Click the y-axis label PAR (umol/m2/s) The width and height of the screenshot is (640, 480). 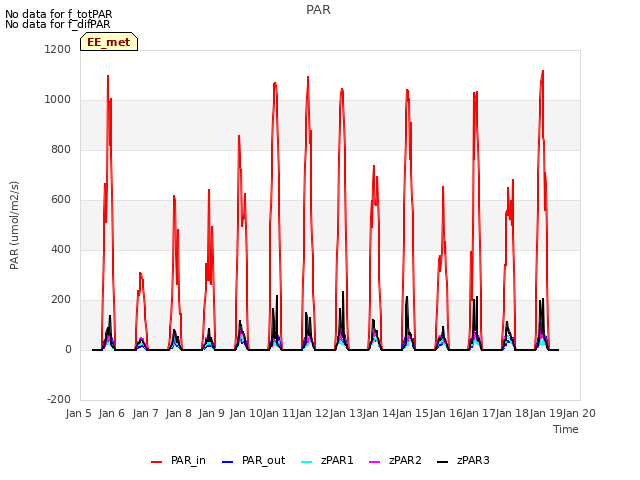pyautogui.click(x=14, y=225)
